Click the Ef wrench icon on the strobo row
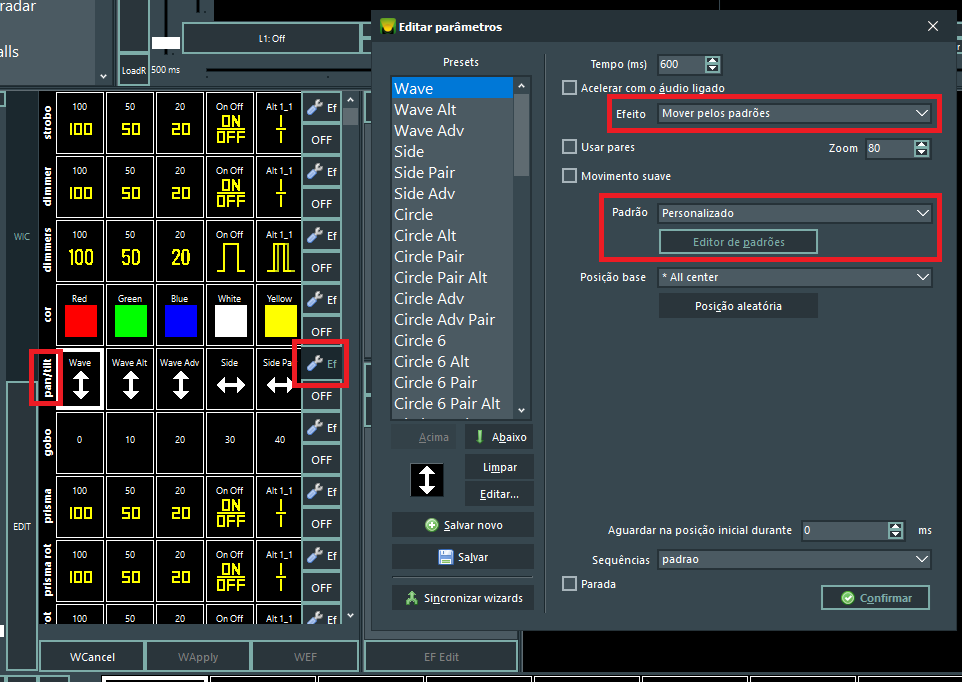The image size is (962, 682). tap(322, 107)
